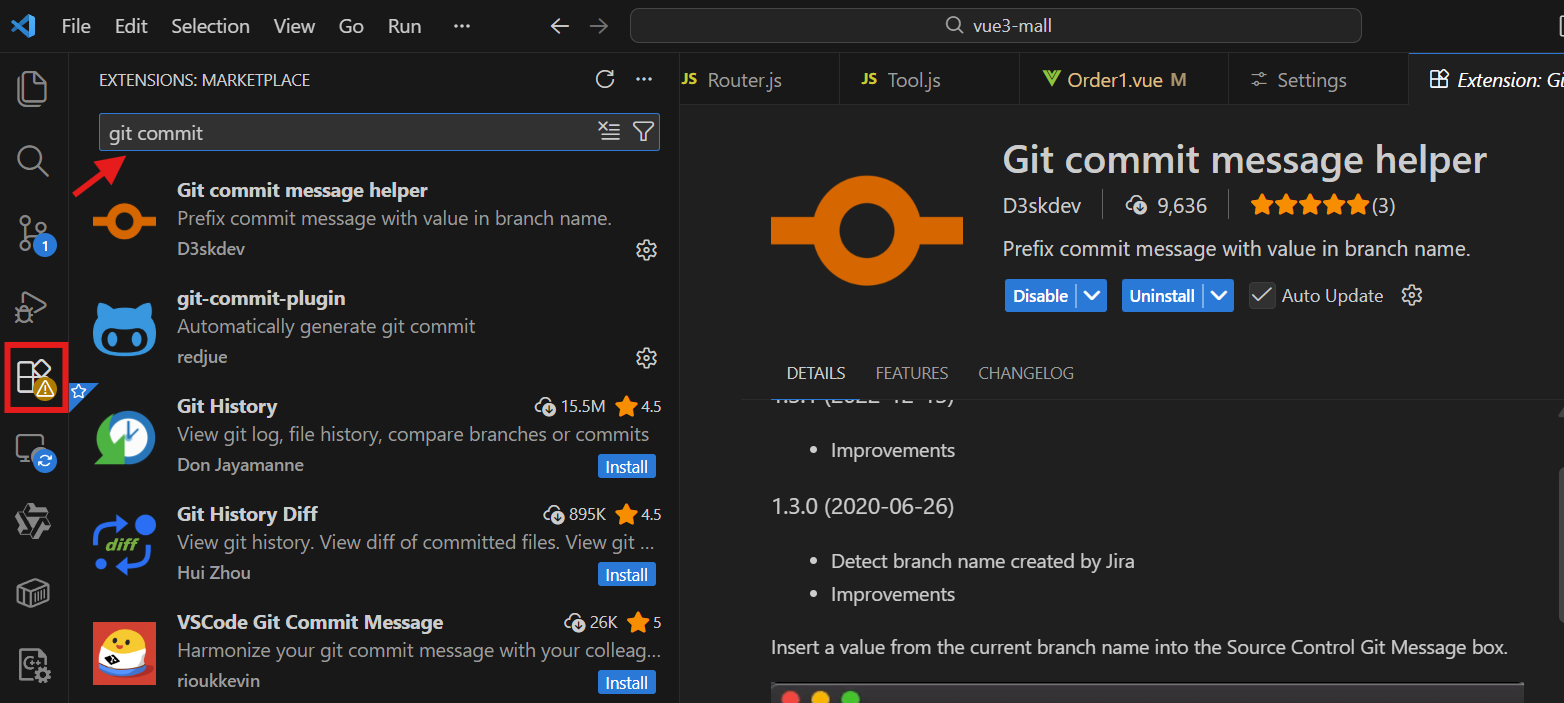The height and width of the screenshot is (703, 1564).
Task: Install the Git History extension
Action: tap(627, 467)
